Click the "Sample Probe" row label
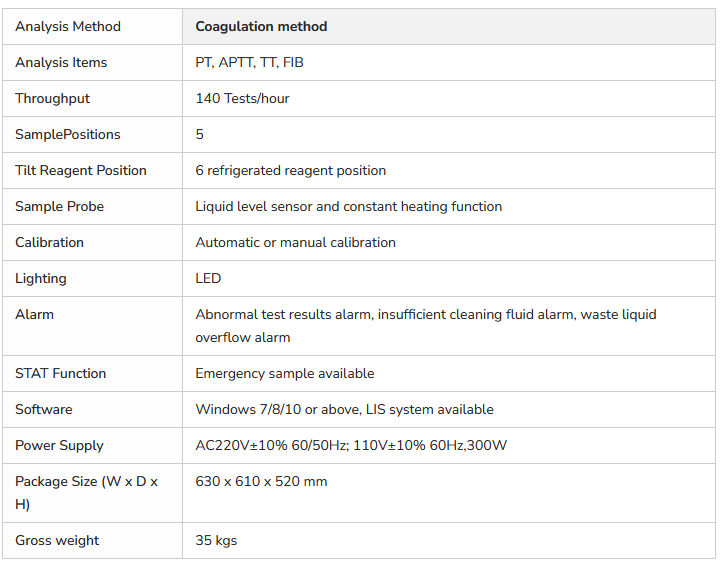 [59, 207]
